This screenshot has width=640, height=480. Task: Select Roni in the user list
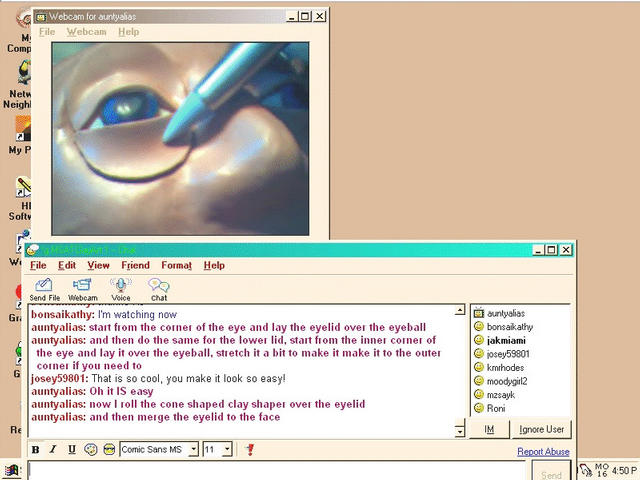496,408
